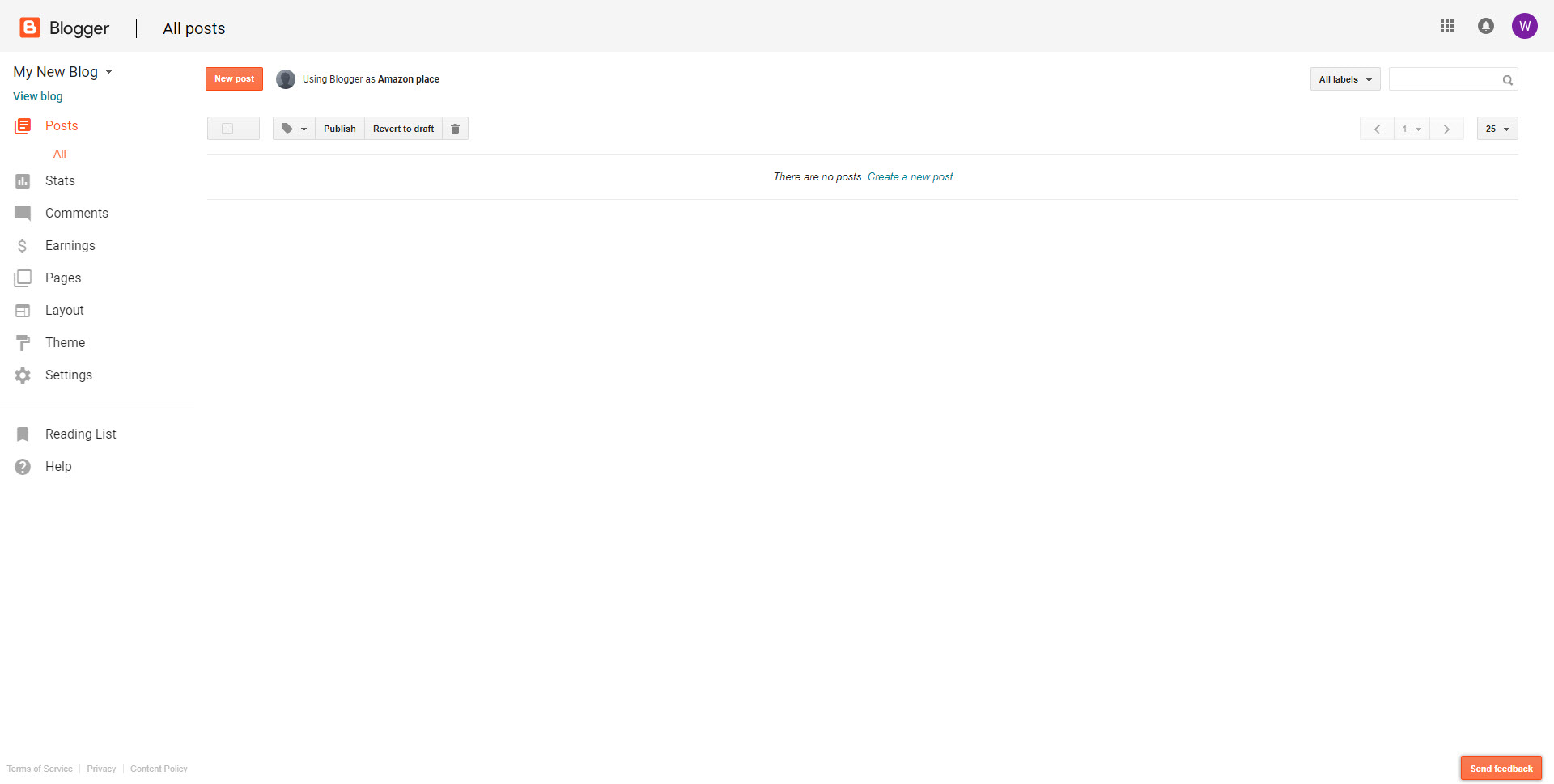The image size is (1554, 784).
Task: Open the Google apps grid
Action: coord(1447,27)
